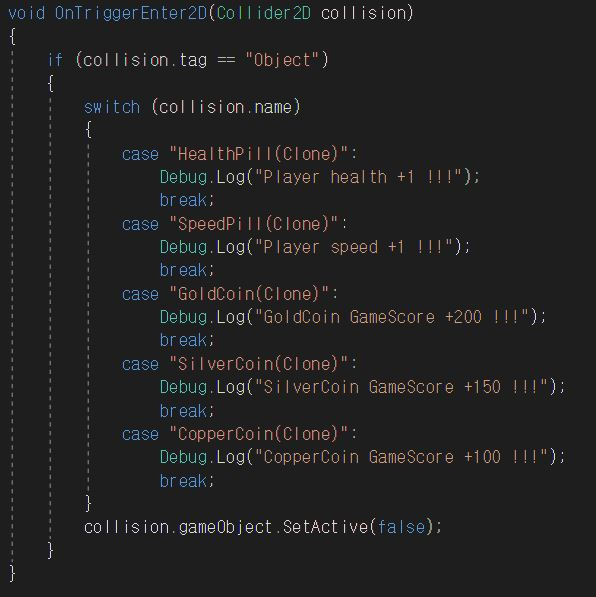This screenshot has height=597, width=596.
Task: Click the "==" operator in the if condition
Action: click(226, 60)
